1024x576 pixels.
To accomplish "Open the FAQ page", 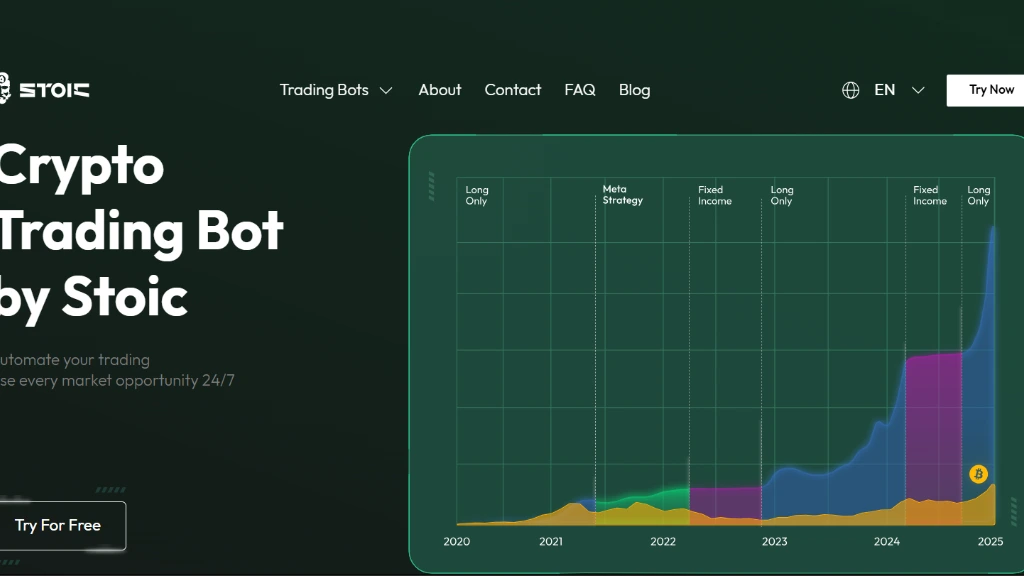I will click(x=580, y=90).
